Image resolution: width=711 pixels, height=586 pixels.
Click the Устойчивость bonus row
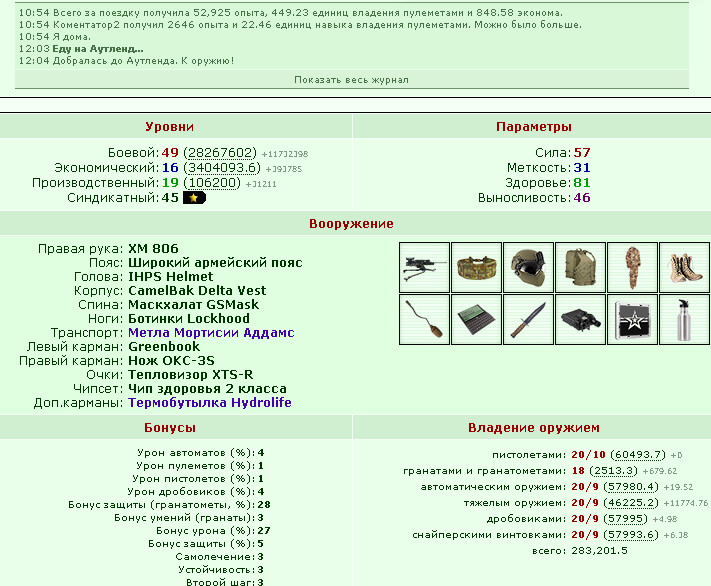click(x=221, y=570)
